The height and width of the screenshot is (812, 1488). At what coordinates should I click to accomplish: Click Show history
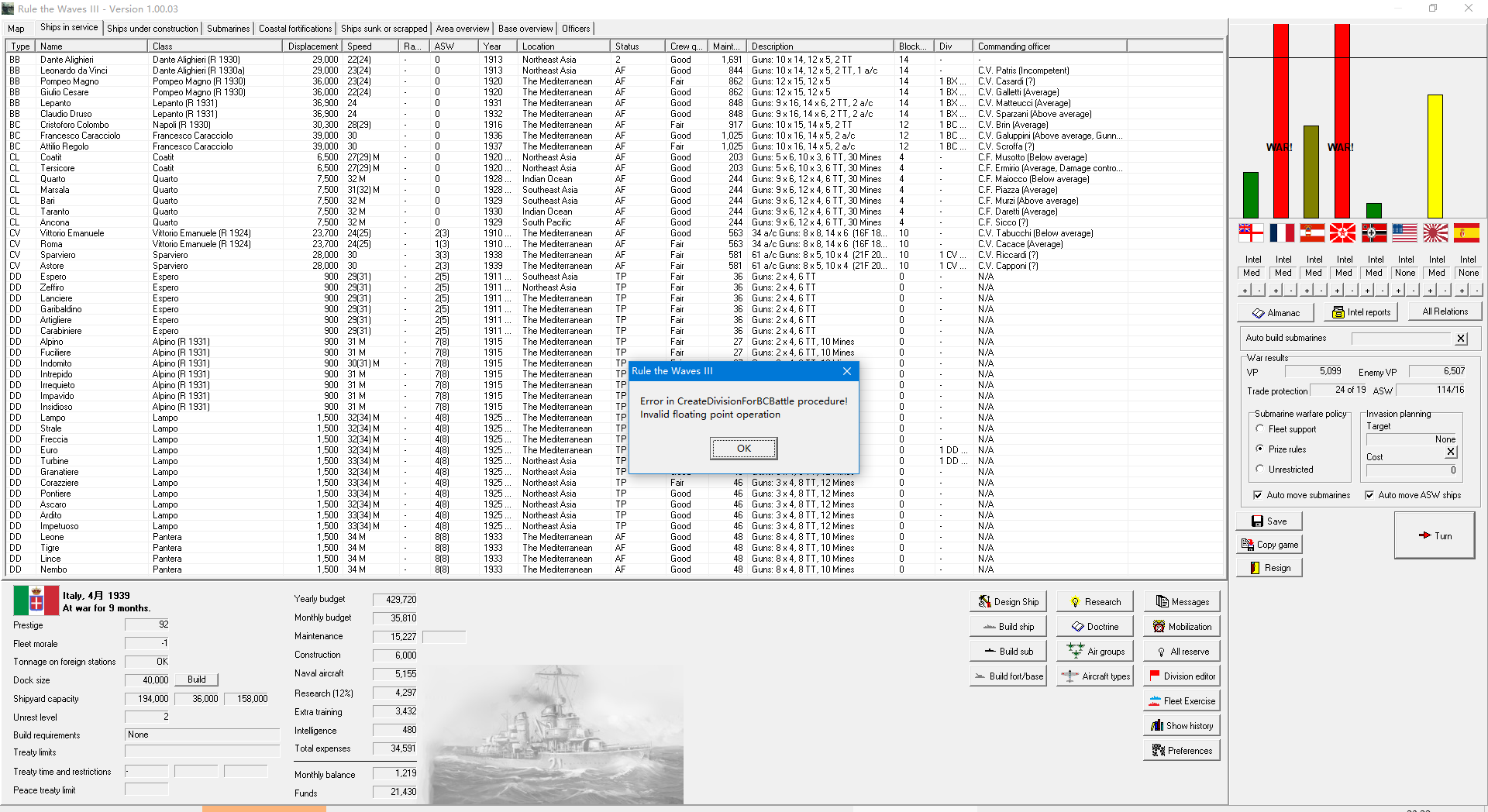[x=1181, y=725]
